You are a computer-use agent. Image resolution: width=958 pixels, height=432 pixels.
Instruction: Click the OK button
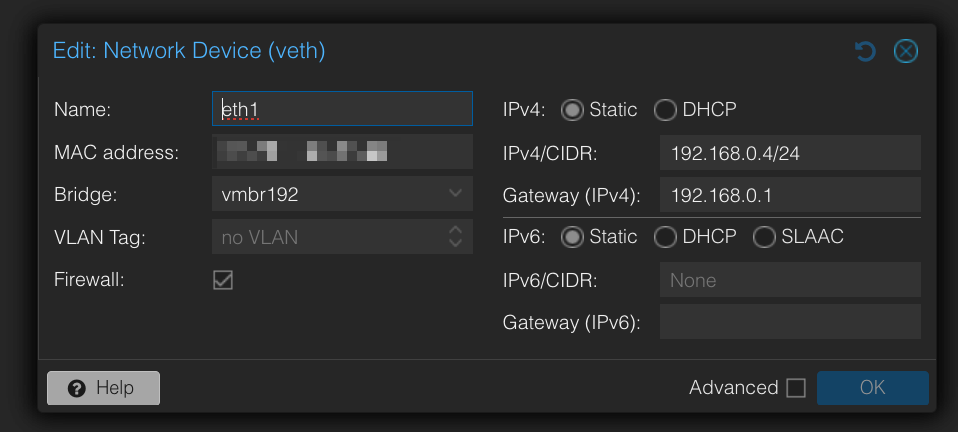[872, 388]
